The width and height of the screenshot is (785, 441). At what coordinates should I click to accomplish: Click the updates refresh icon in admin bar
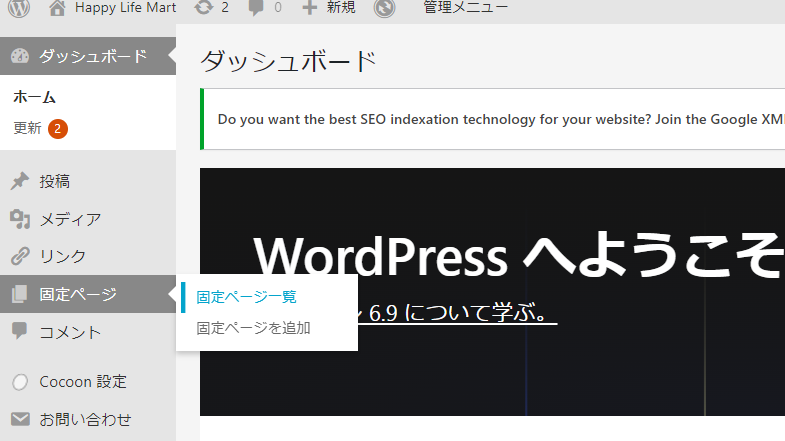[204, 8]
